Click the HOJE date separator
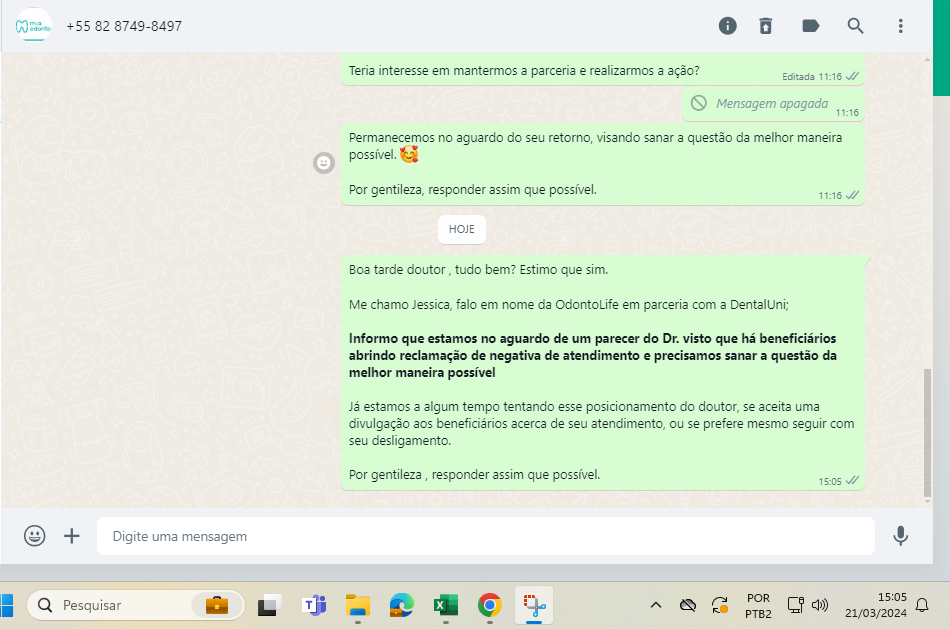Screen dimensions: 950x629 pos(462,230)
